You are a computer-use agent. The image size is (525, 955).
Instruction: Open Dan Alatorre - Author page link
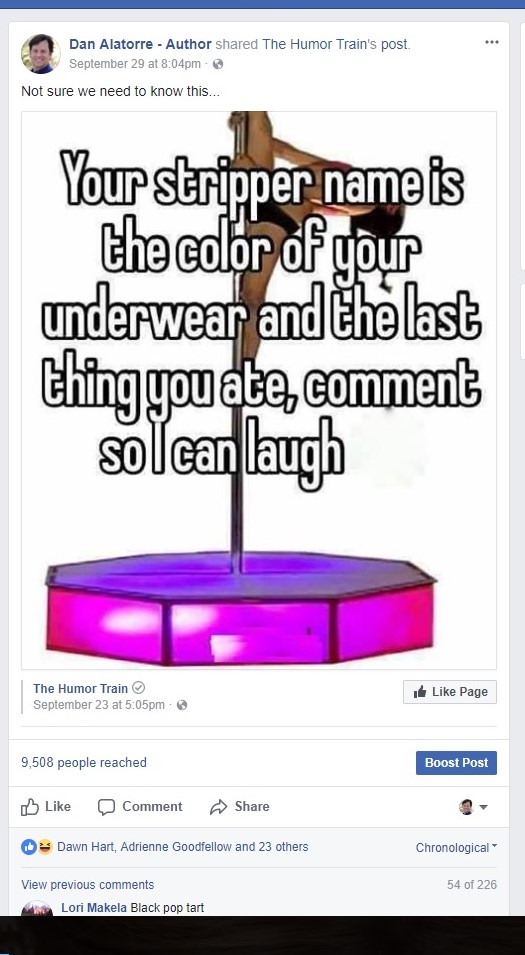point(141,44)
